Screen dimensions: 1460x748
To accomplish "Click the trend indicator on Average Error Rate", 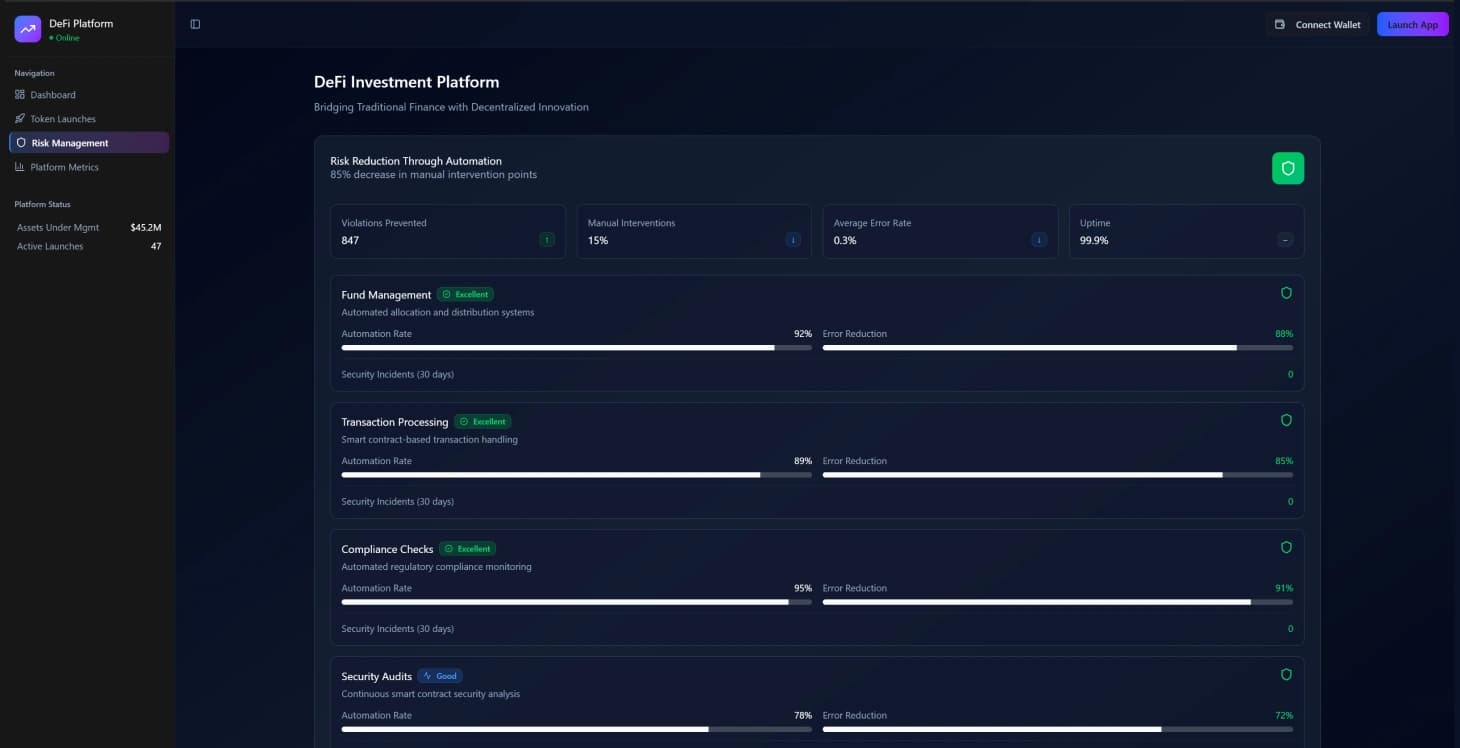I will coord(1039,240).
